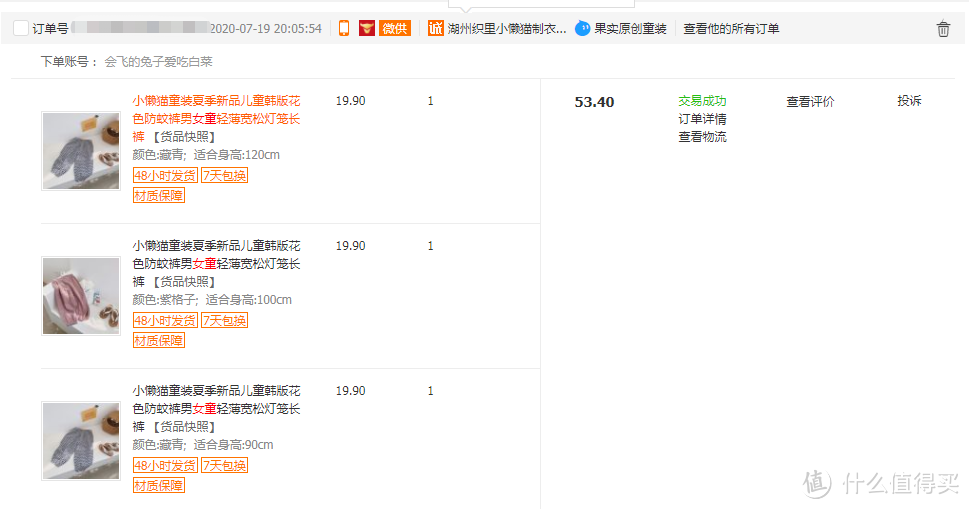This screenshot has height=509, width=969.
Task: Click 7天包换 tag on 120cm item
Action: coord(224,175)
